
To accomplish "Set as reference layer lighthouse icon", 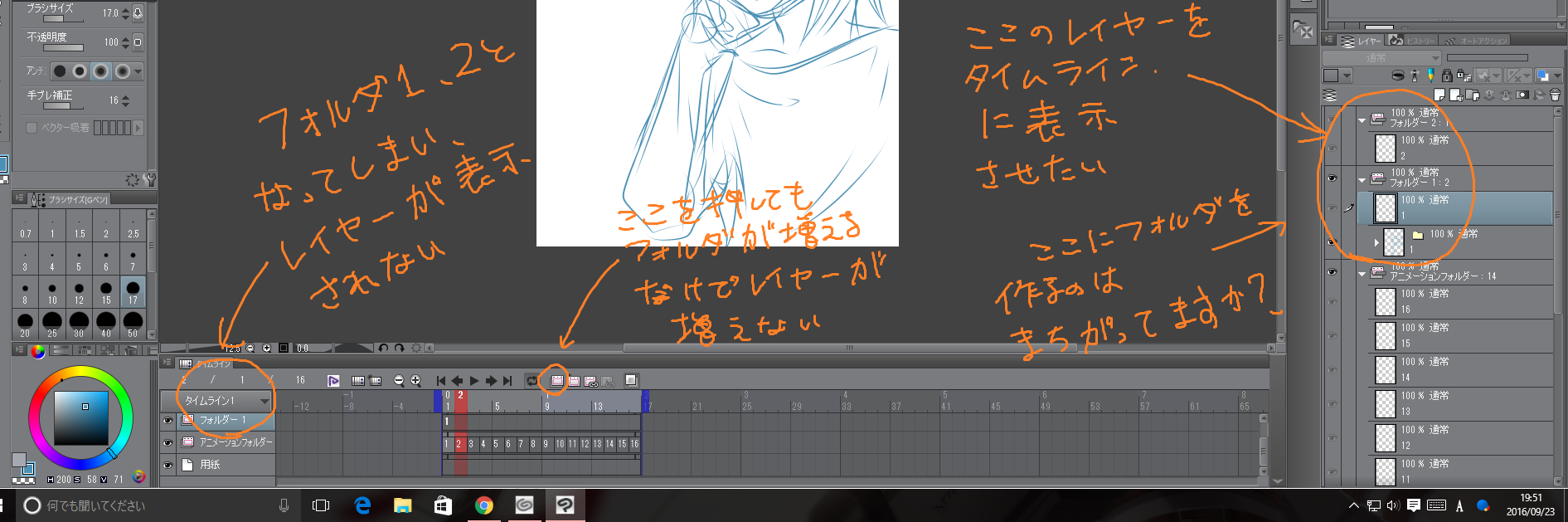I will pos(1415,76).
